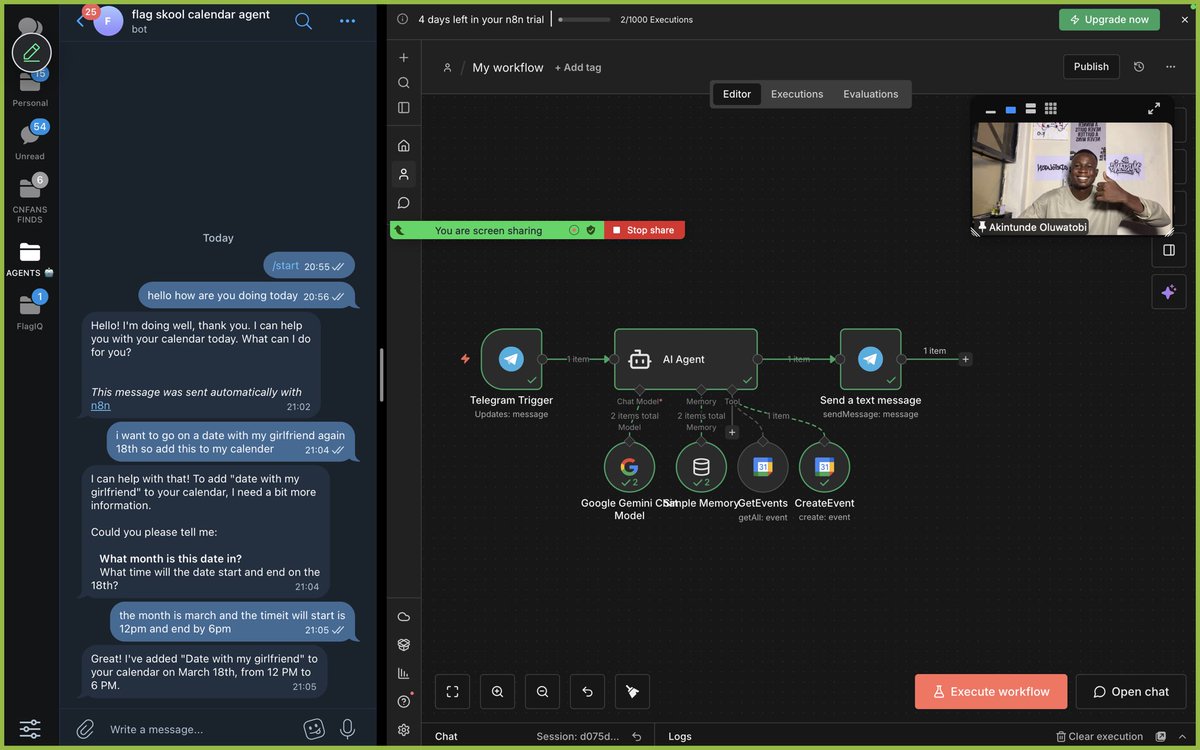Go to n8n Home icon
This screenshot has height=750, width=1200.
click(404, 145)
